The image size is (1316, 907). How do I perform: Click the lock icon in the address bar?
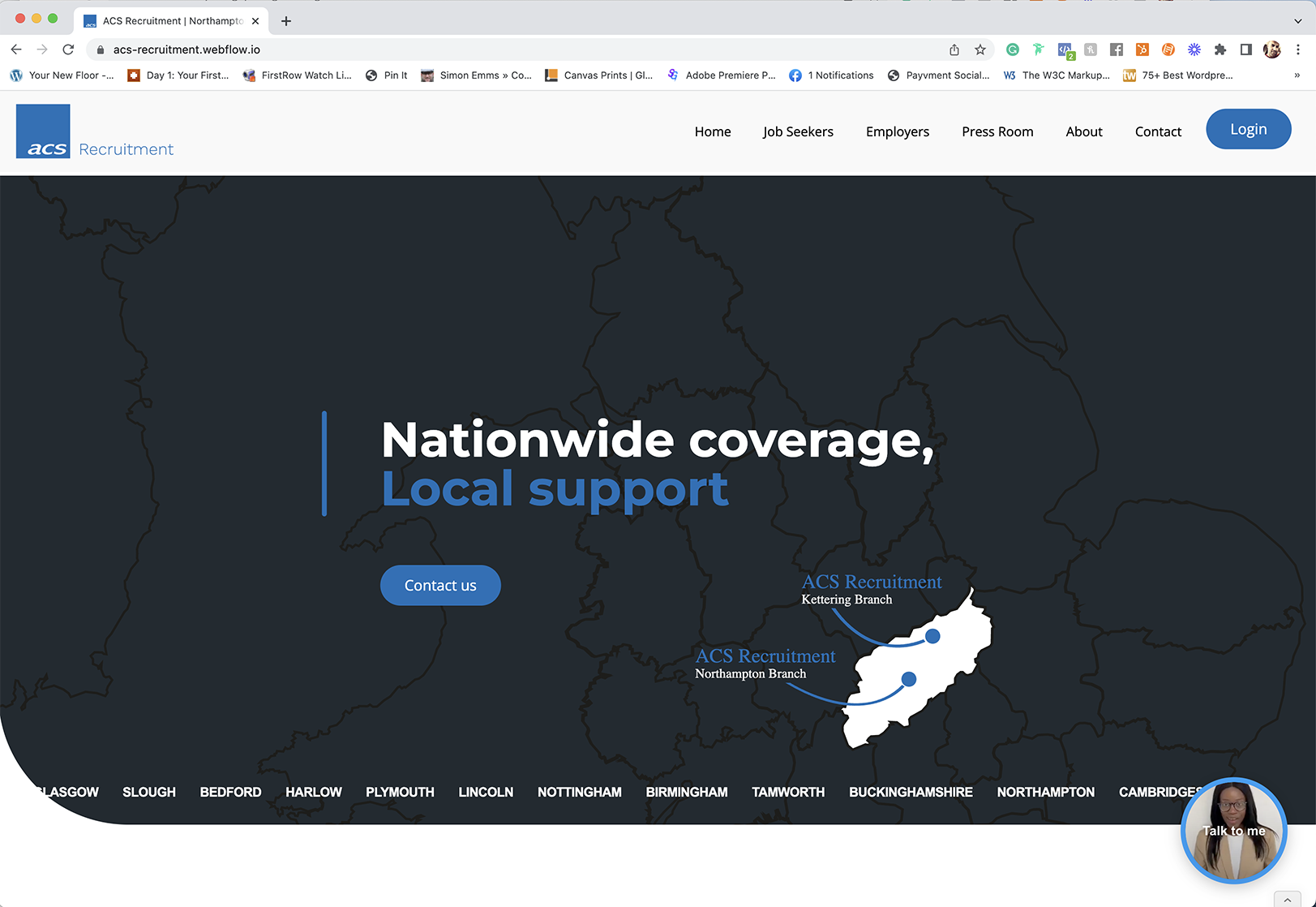tap(101, 49)
